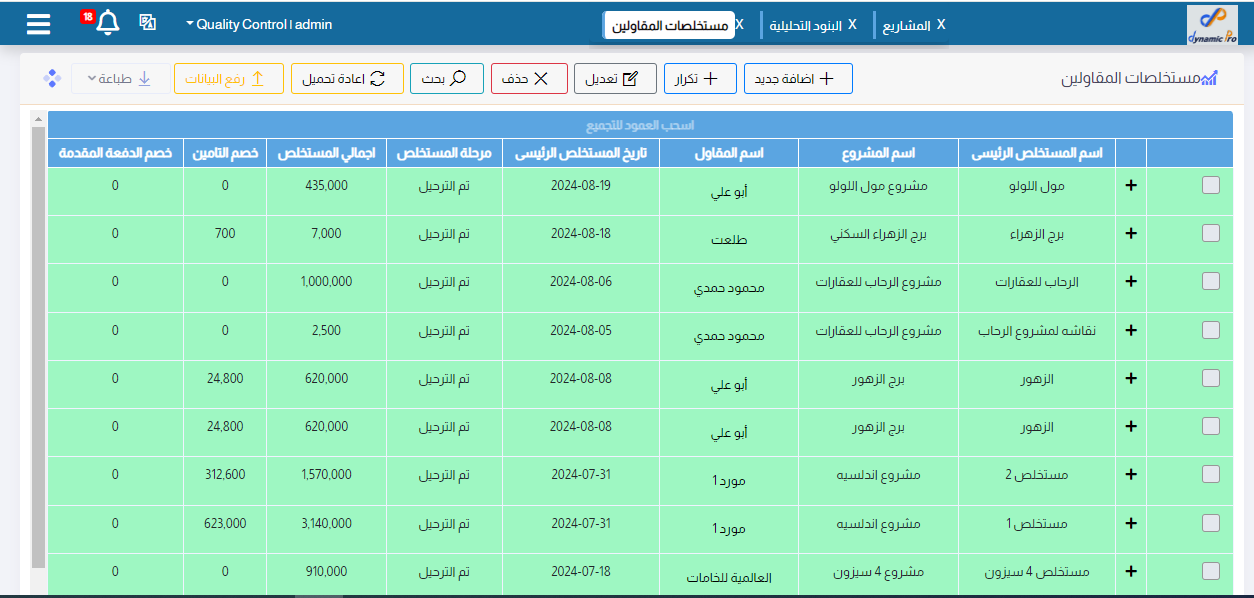Check the مول اللولو row checkbox

pos(1210,185)
